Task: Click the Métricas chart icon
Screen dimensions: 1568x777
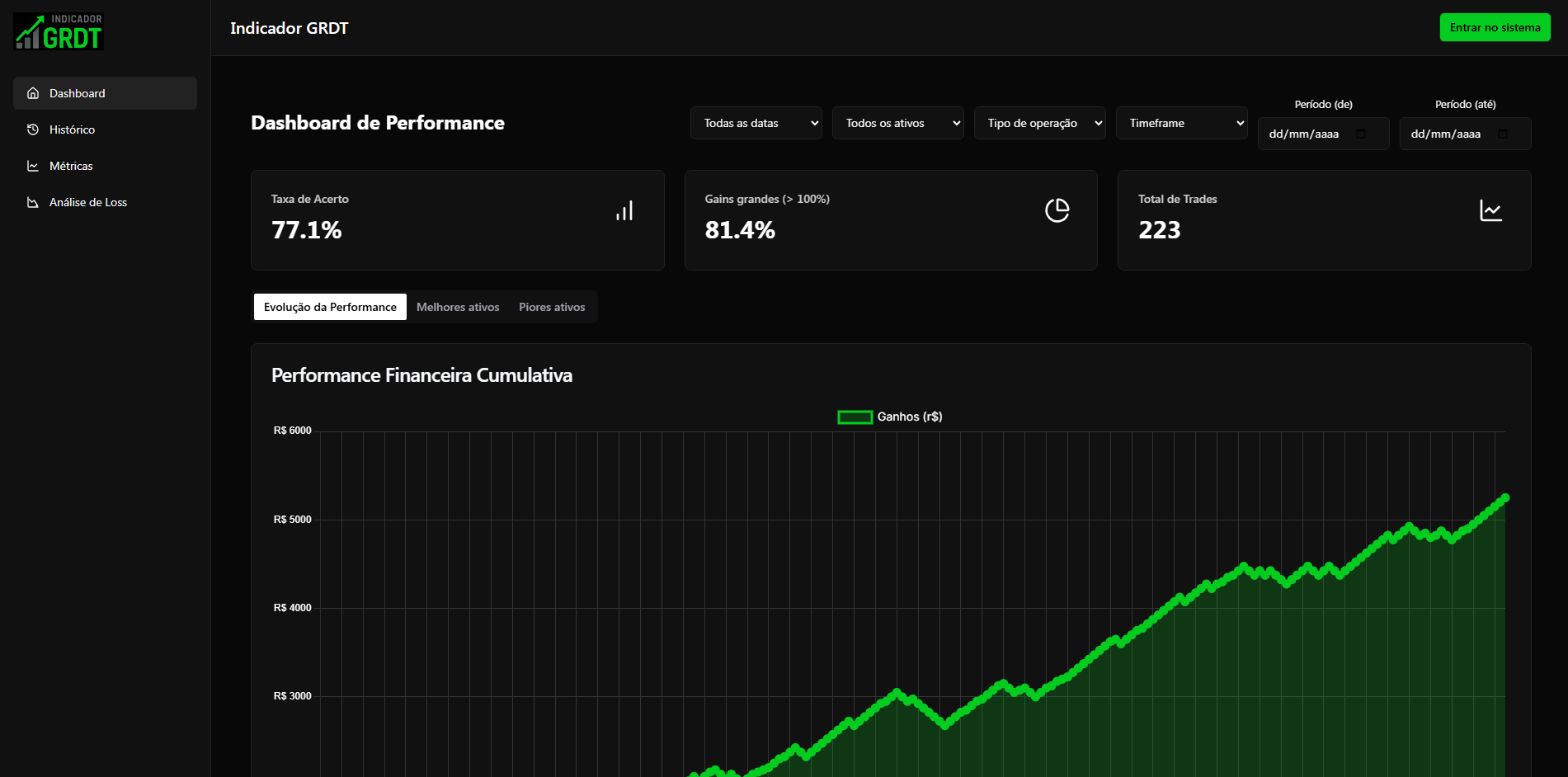Action: pyautogui.click(x=33, y=166)
